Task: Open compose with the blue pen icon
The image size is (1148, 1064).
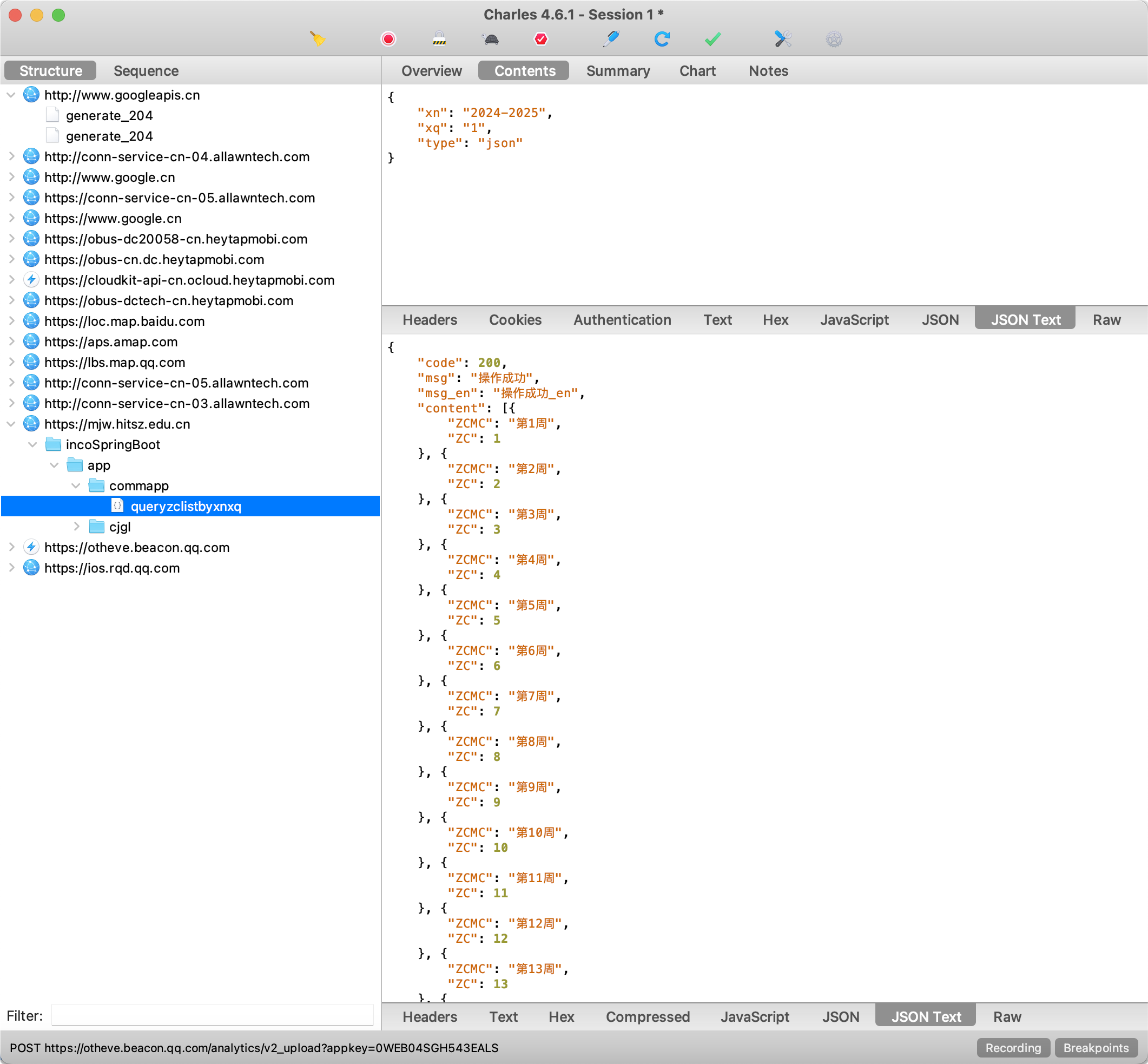Action: (x=611, y=38)
